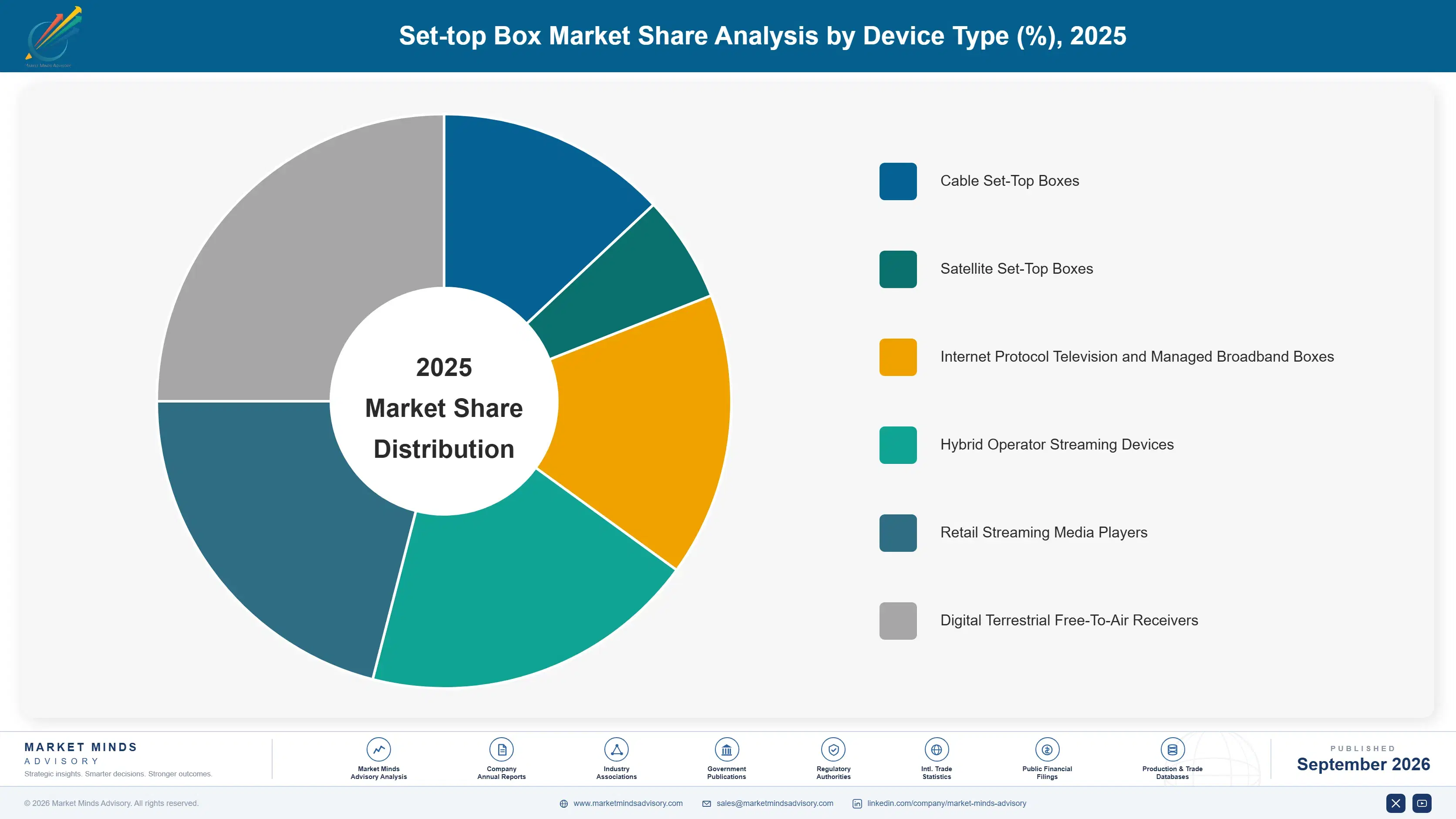Click the Industry Associations icon
Viewport: 1456px width, 819px height.
[616, 749]
